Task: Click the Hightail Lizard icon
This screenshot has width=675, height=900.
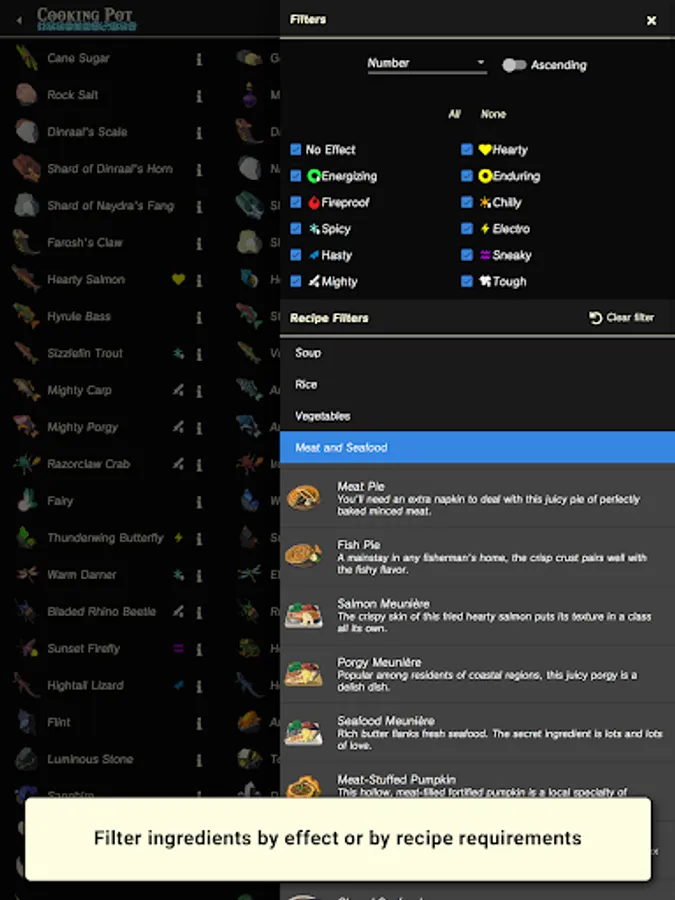Action: tap(26, 685)
